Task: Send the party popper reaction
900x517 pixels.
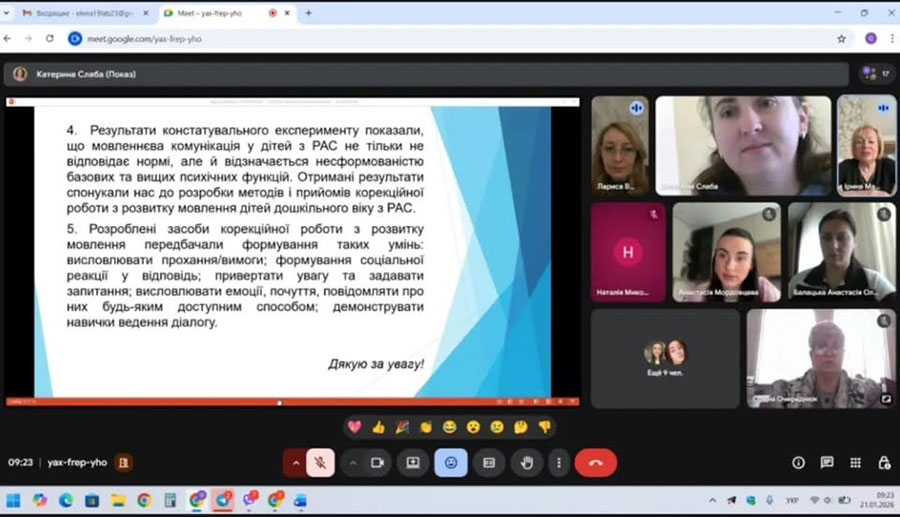Action: coord(402,427)
